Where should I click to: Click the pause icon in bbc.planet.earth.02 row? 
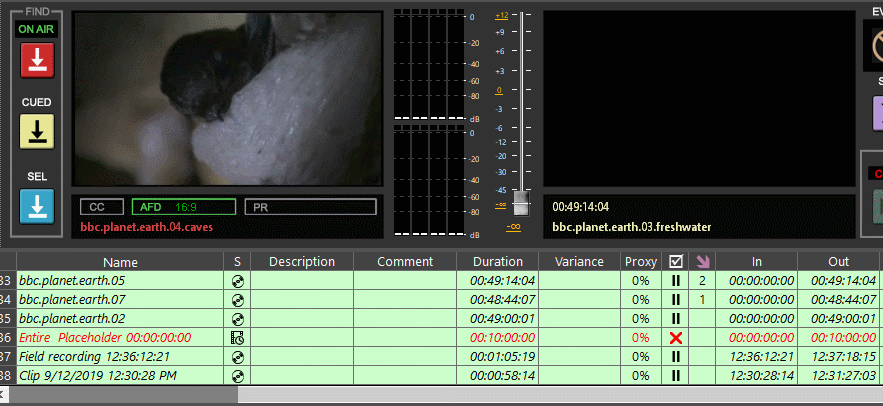coord(676,319)
